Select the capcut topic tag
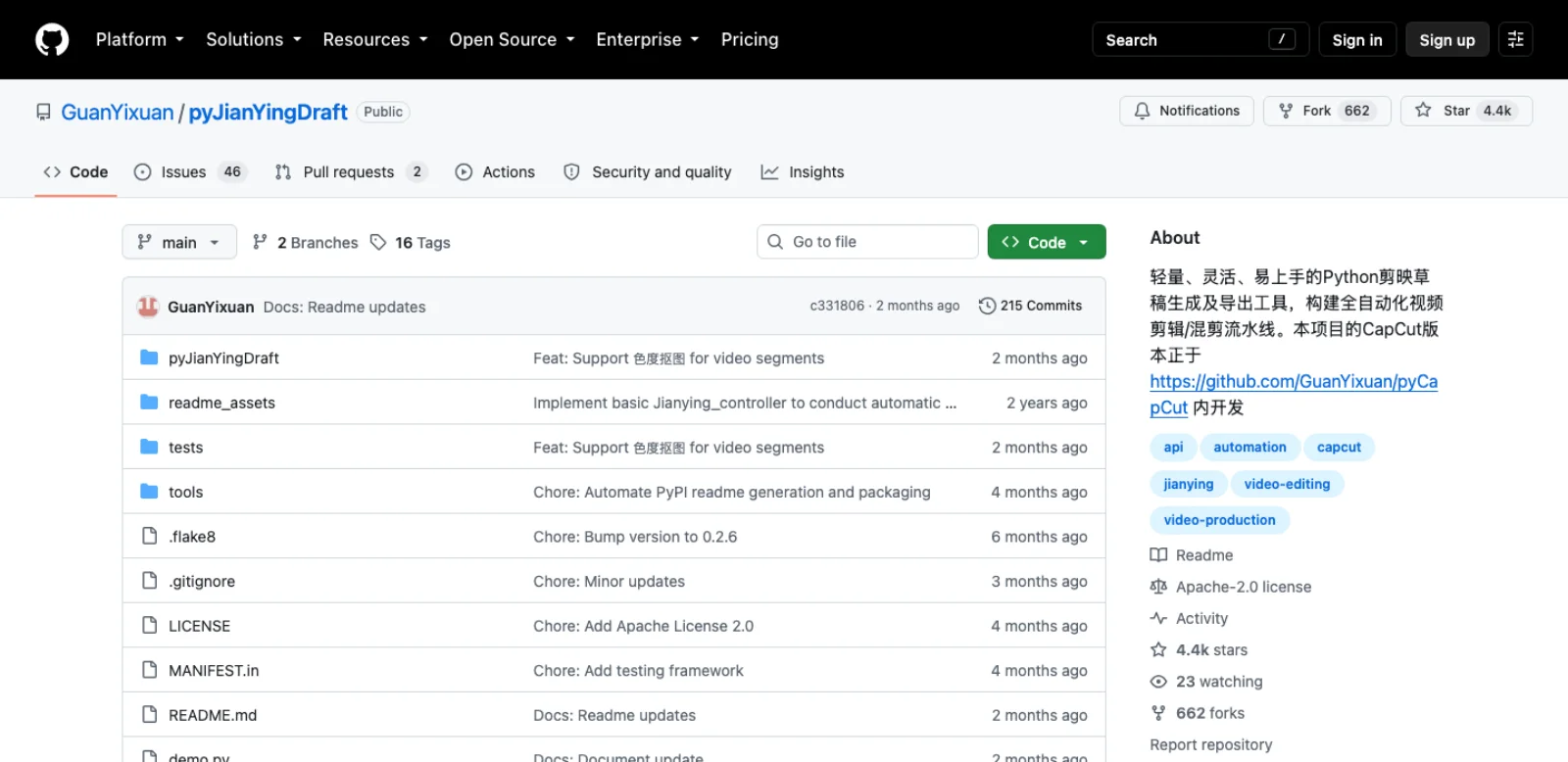The image size is (1568, 762). [1339, 448]
